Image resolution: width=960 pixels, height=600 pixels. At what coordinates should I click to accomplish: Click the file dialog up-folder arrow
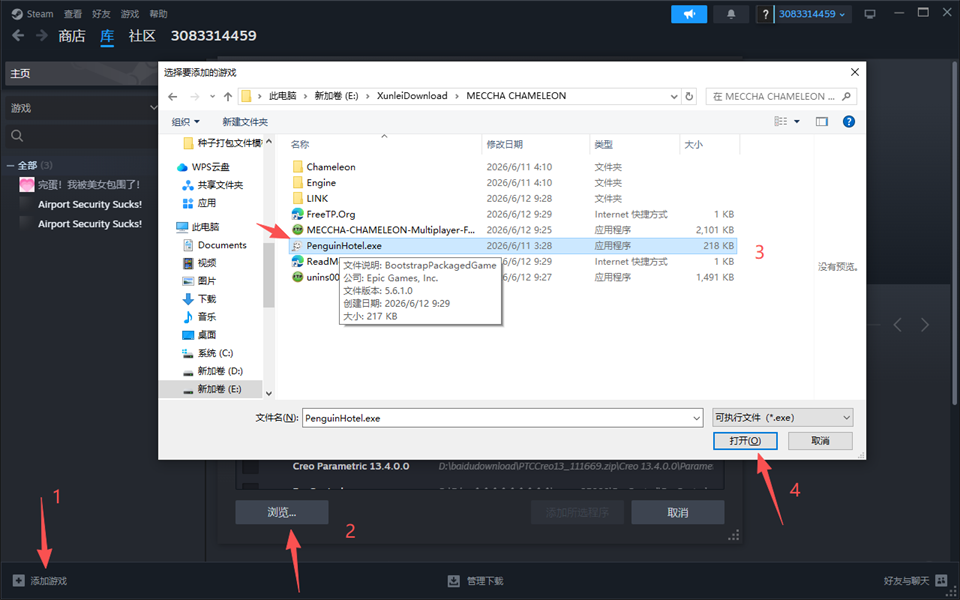pos(228,96)
